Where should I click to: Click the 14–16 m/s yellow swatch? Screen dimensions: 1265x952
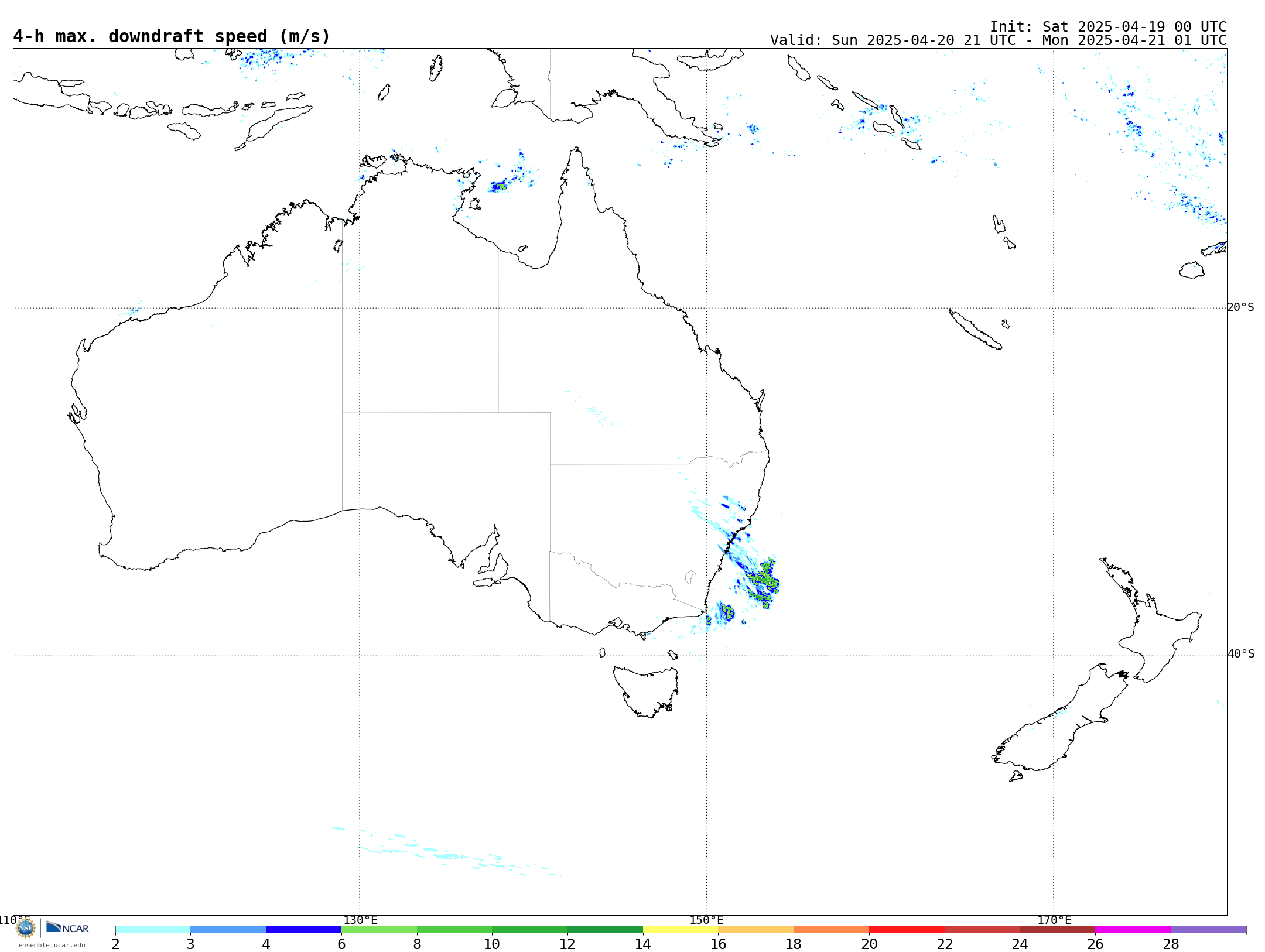(x=681, y=930)
